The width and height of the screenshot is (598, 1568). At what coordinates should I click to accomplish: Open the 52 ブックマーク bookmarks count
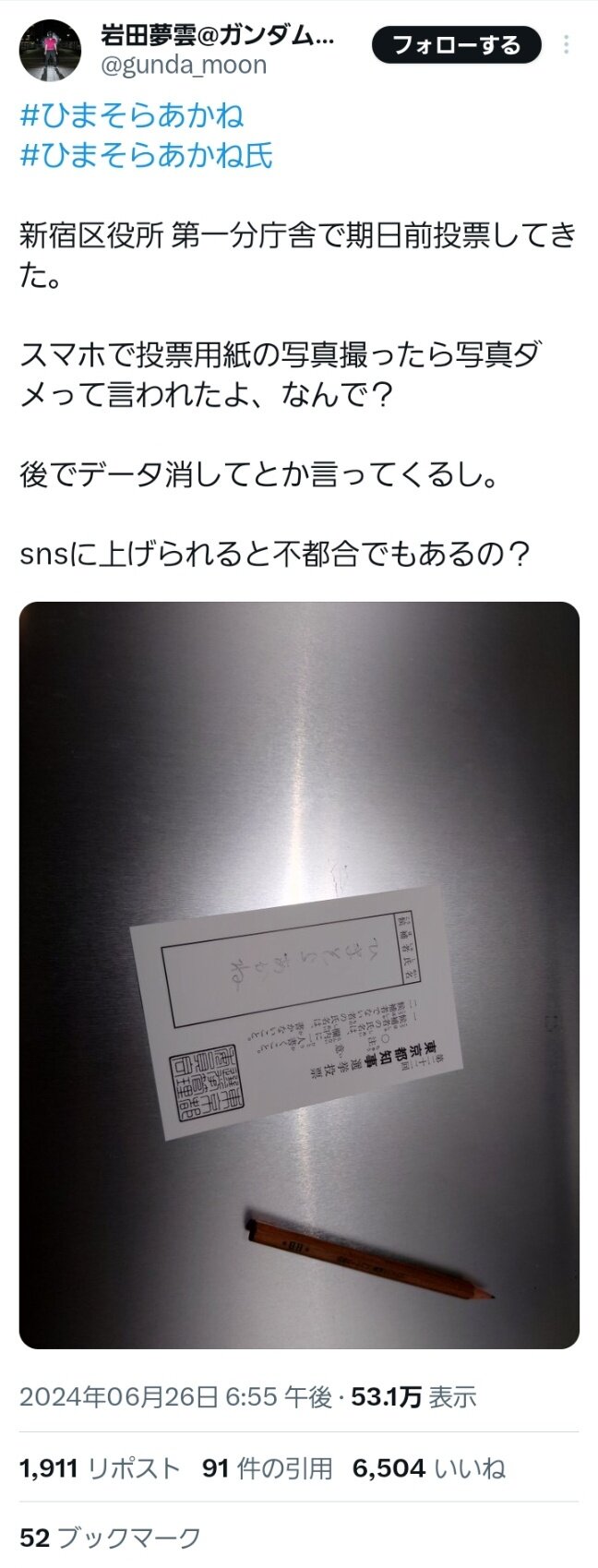[x=110, y=1538]
